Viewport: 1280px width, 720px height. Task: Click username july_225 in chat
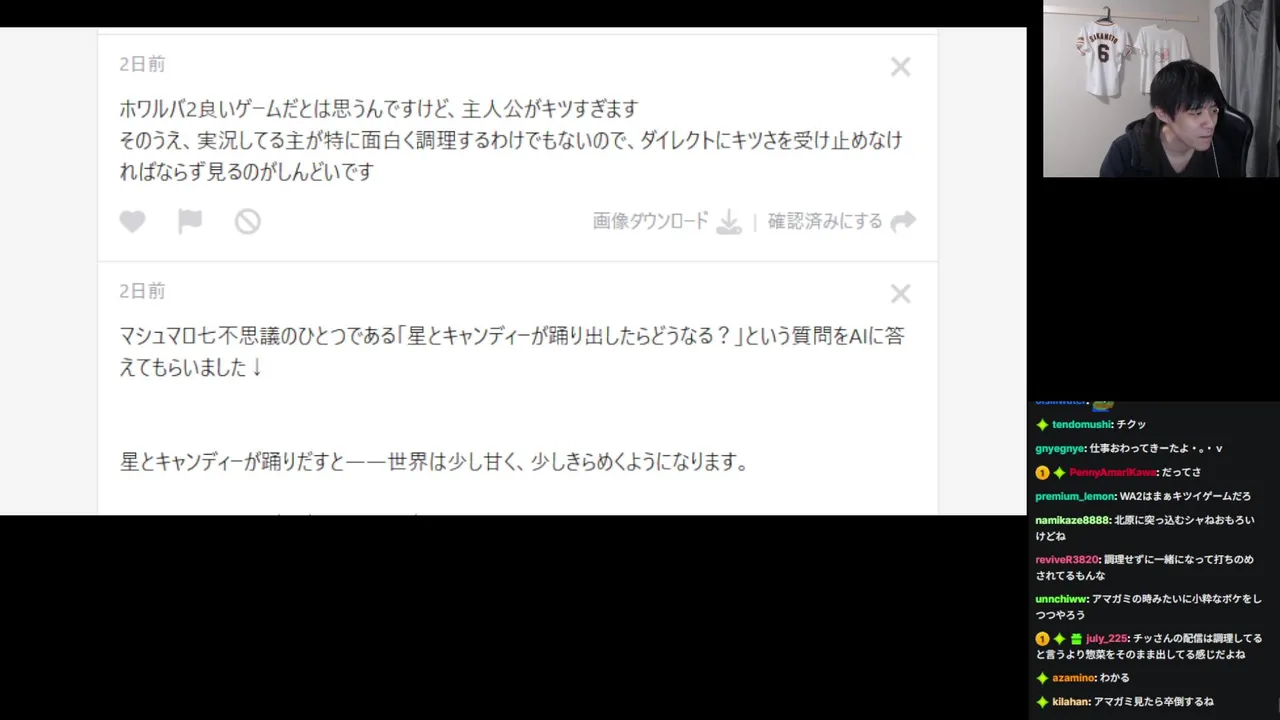click(1107, 638)
